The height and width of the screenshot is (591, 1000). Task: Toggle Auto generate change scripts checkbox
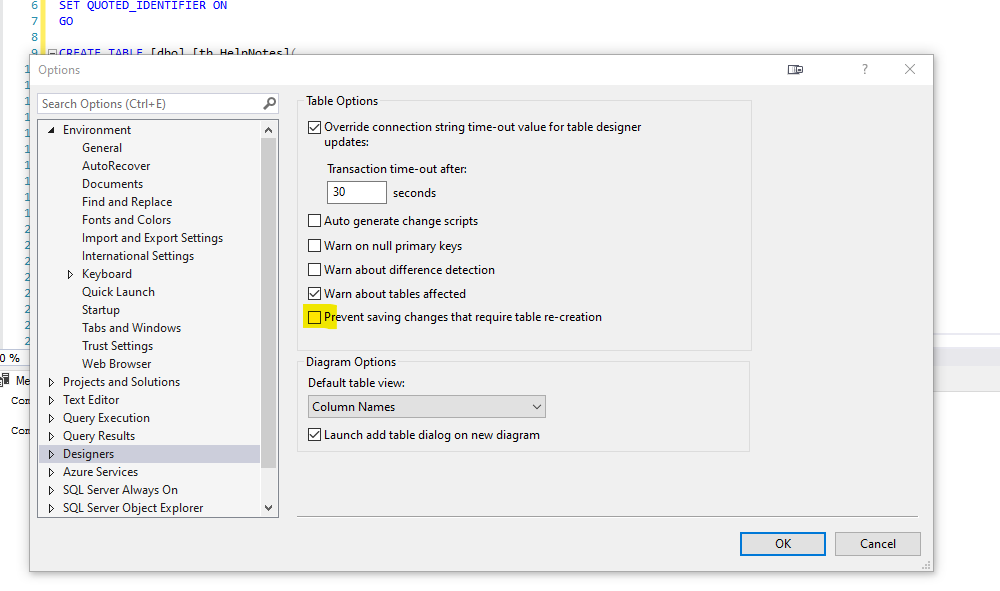pos(315,221)
